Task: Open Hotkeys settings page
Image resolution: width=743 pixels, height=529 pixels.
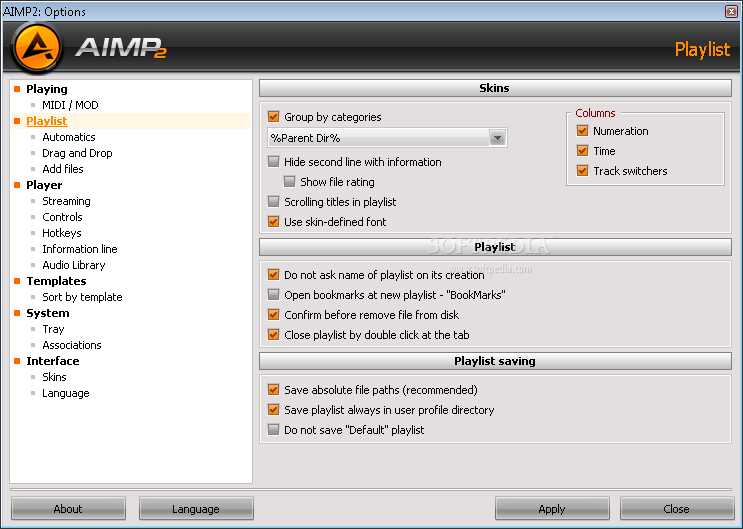Action: point(62,233)
